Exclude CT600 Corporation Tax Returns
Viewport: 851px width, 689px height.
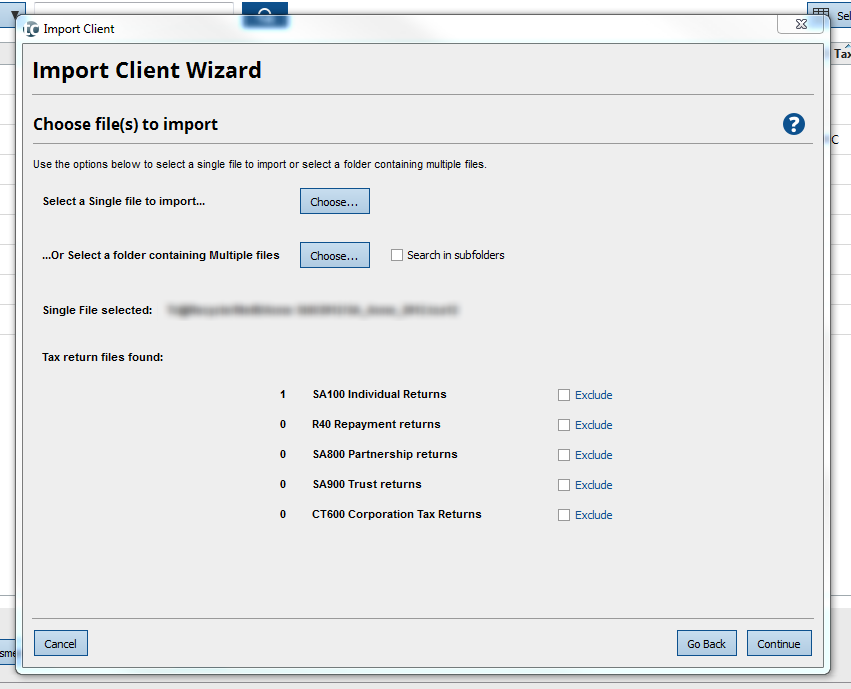564,515
